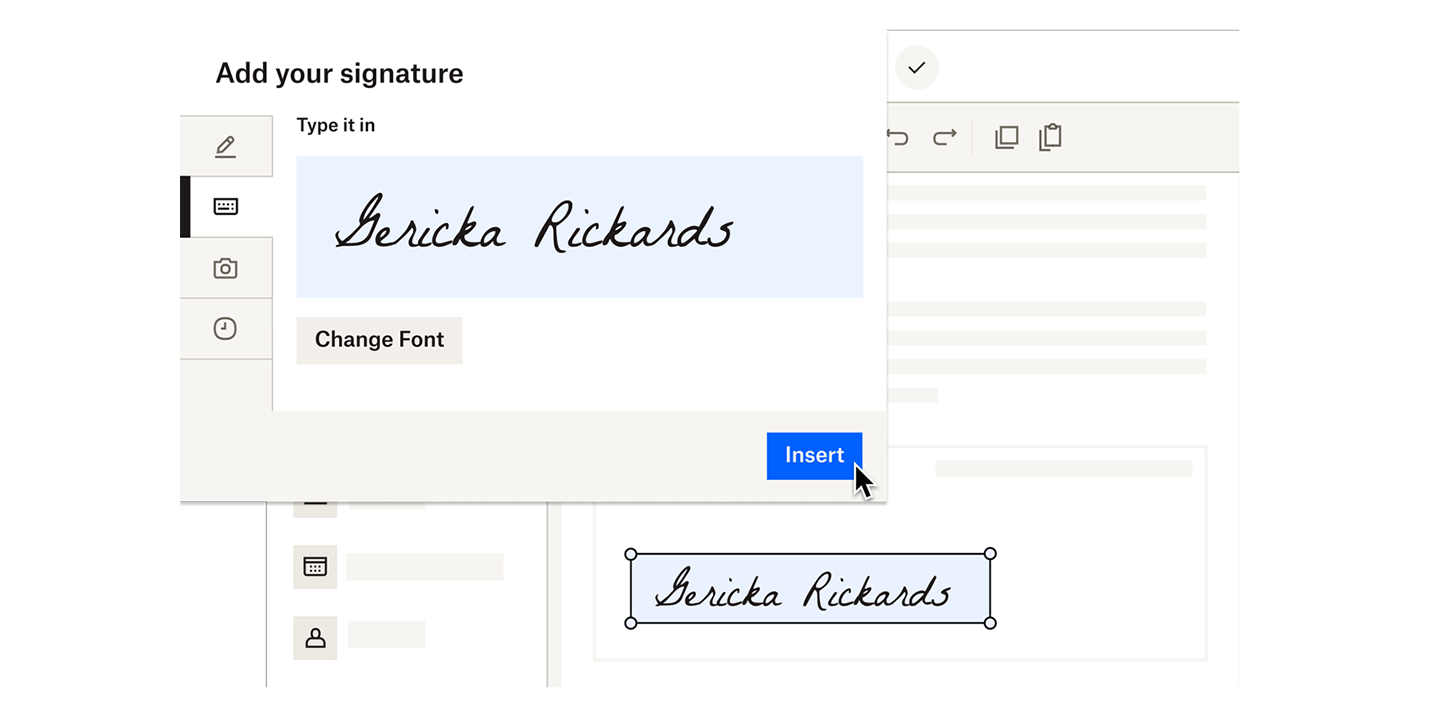
Task: Click the redo arrow in toolbar
Action: 944,137
